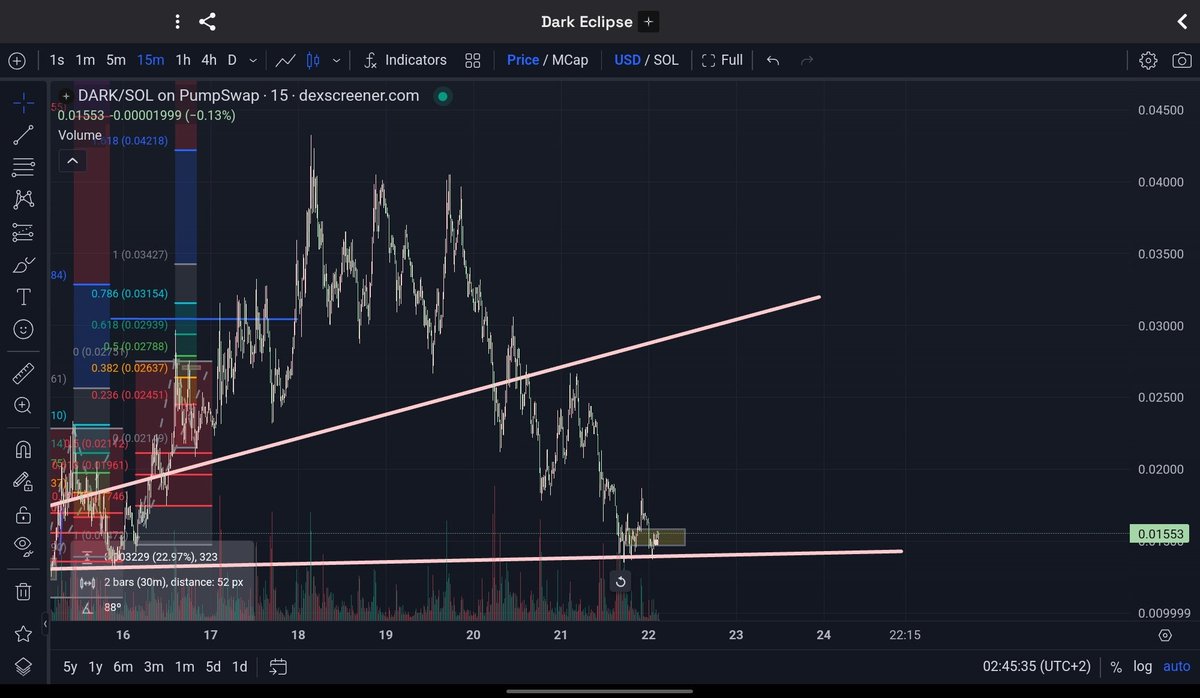Activate the zoom in tool

(x=23, y=405)
